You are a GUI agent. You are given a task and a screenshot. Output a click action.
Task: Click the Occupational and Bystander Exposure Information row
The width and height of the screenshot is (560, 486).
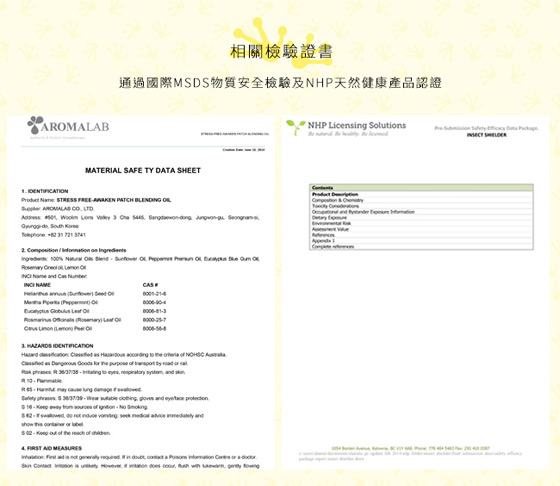pos(421,212)
